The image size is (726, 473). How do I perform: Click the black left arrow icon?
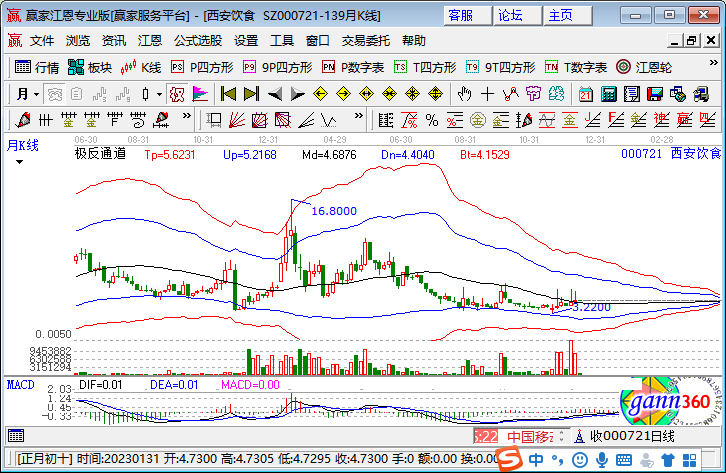coord(275,94)
